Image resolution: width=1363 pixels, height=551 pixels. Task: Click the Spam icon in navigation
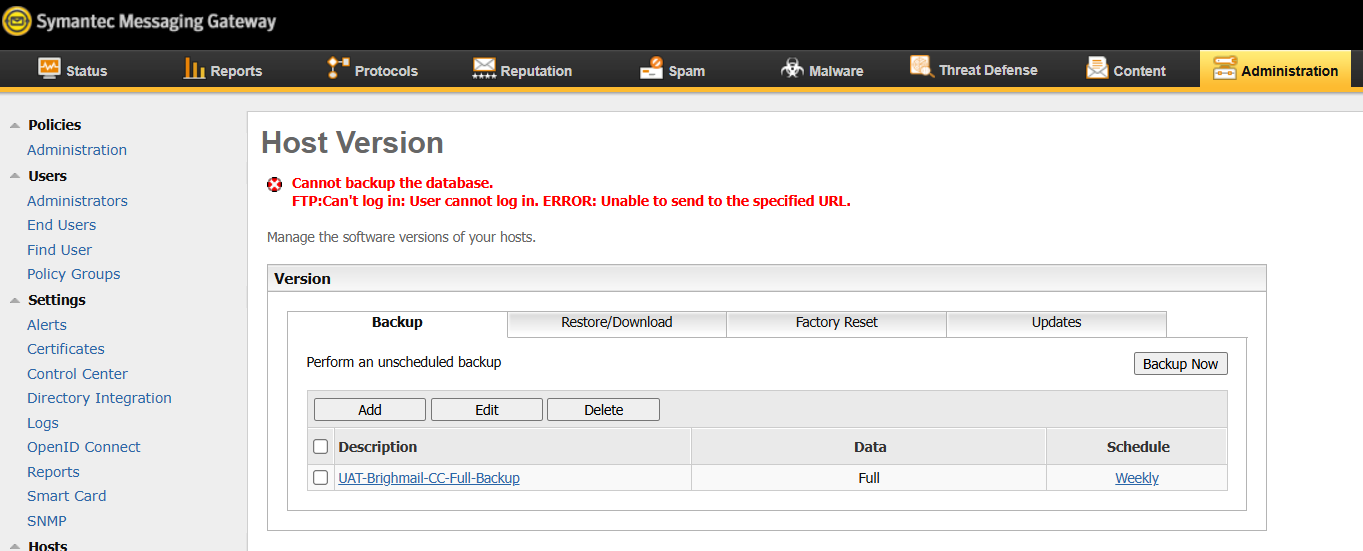click(651, 68)
